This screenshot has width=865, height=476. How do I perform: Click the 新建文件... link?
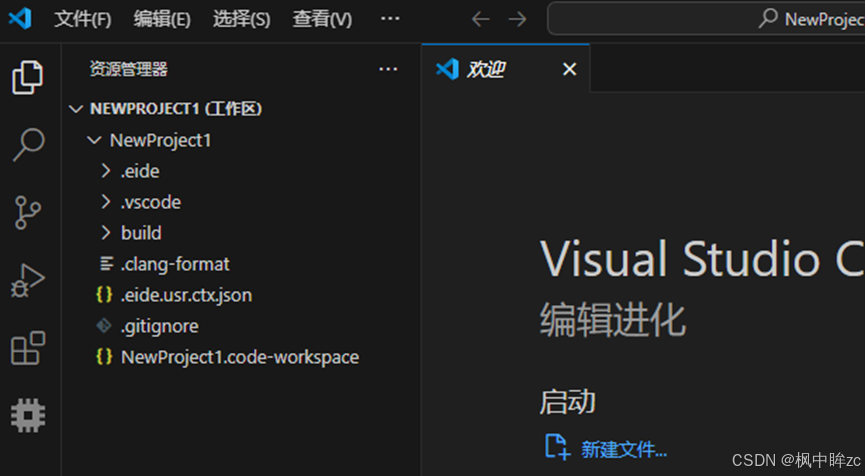(x=624, y=449)
